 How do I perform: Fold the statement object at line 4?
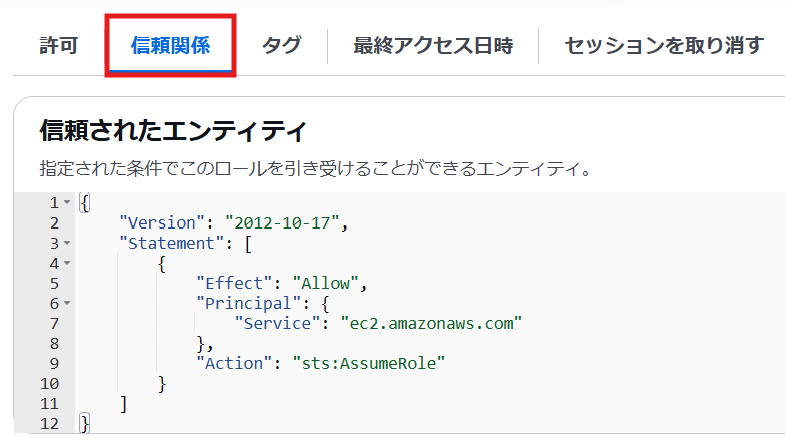tap(67, 263)
